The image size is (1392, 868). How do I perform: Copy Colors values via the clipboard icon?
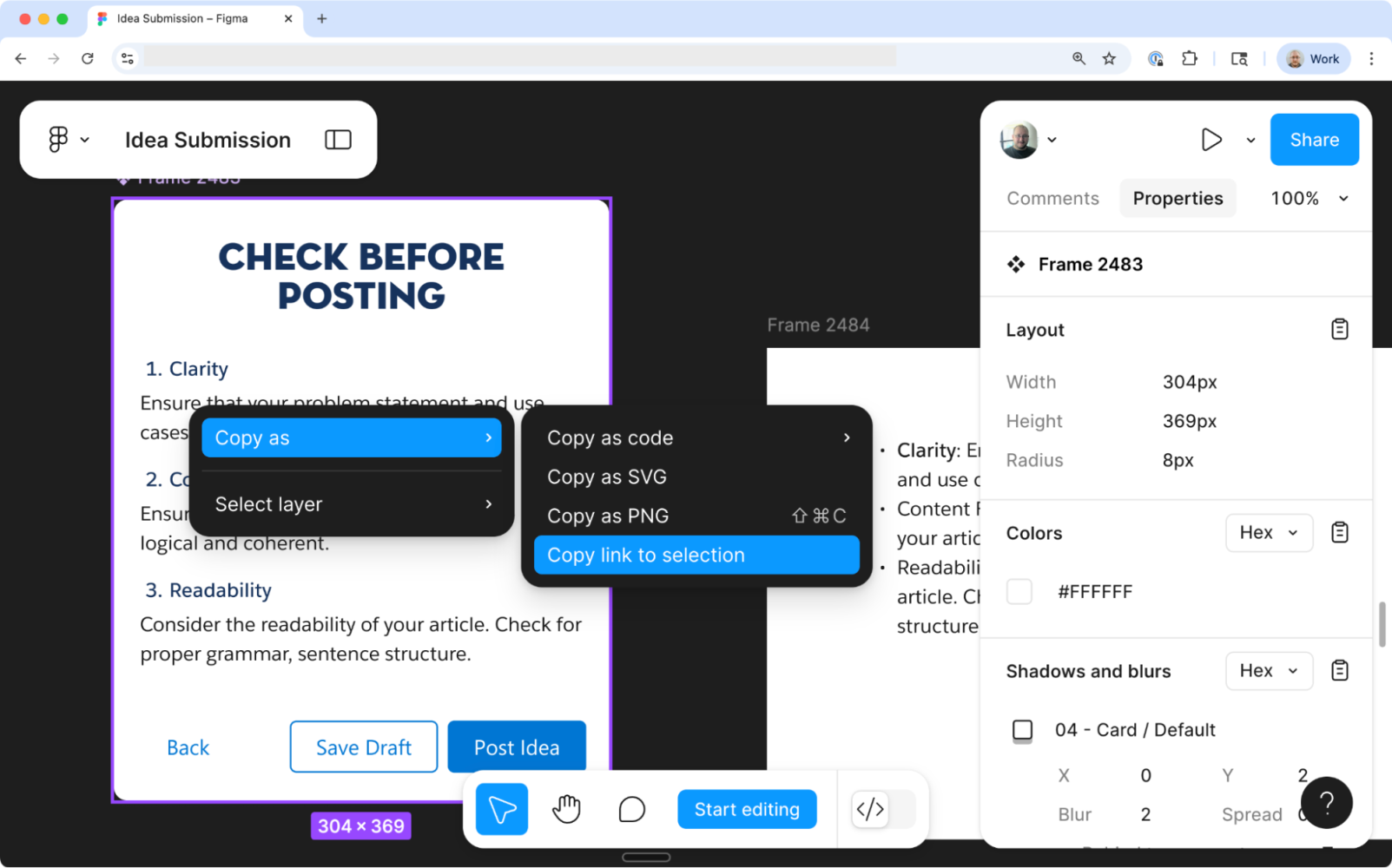click(x=1339, y=532)
